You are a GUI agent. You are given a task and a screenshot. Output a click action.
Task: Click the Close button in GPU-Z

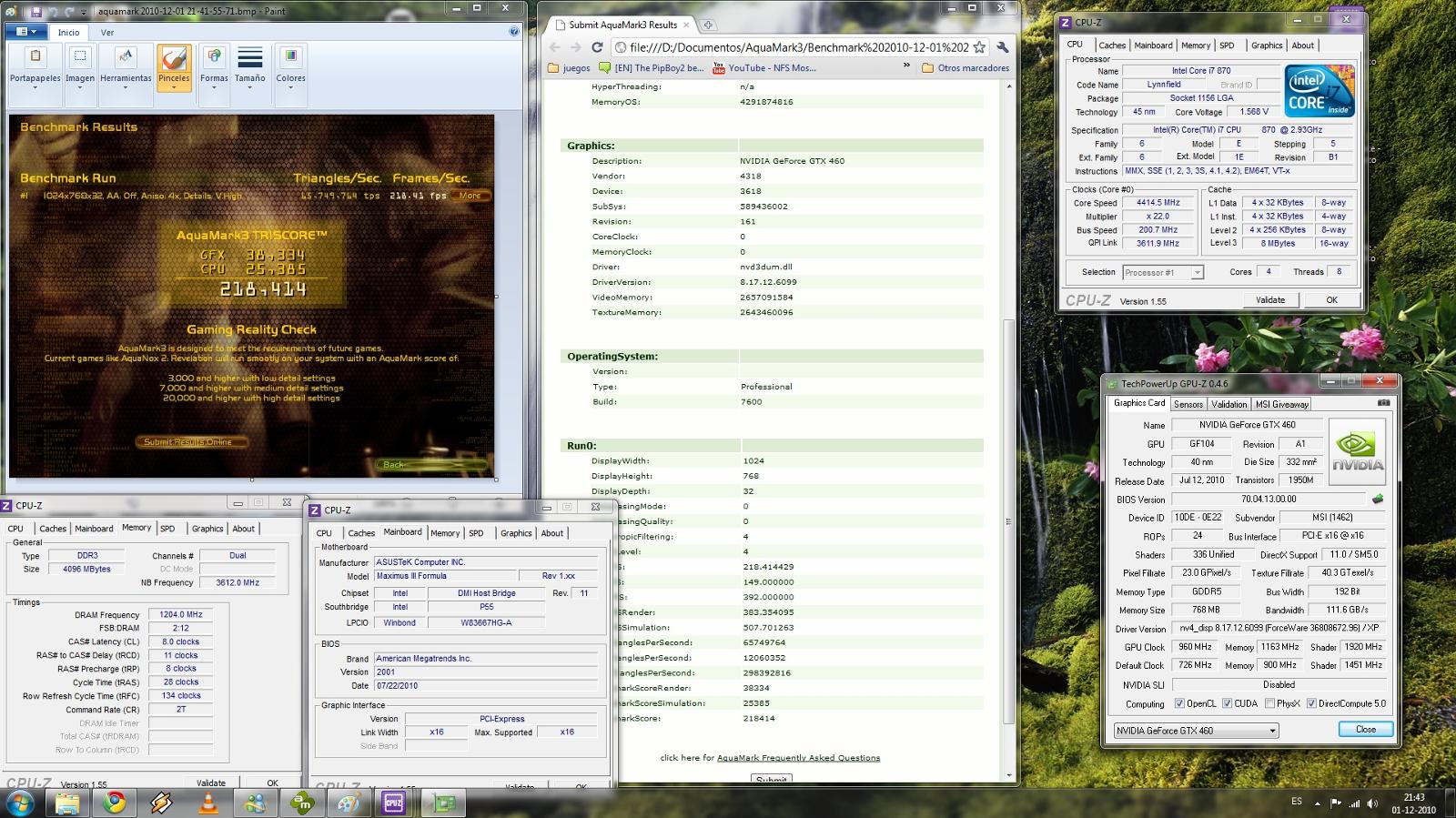point(1365,729)
